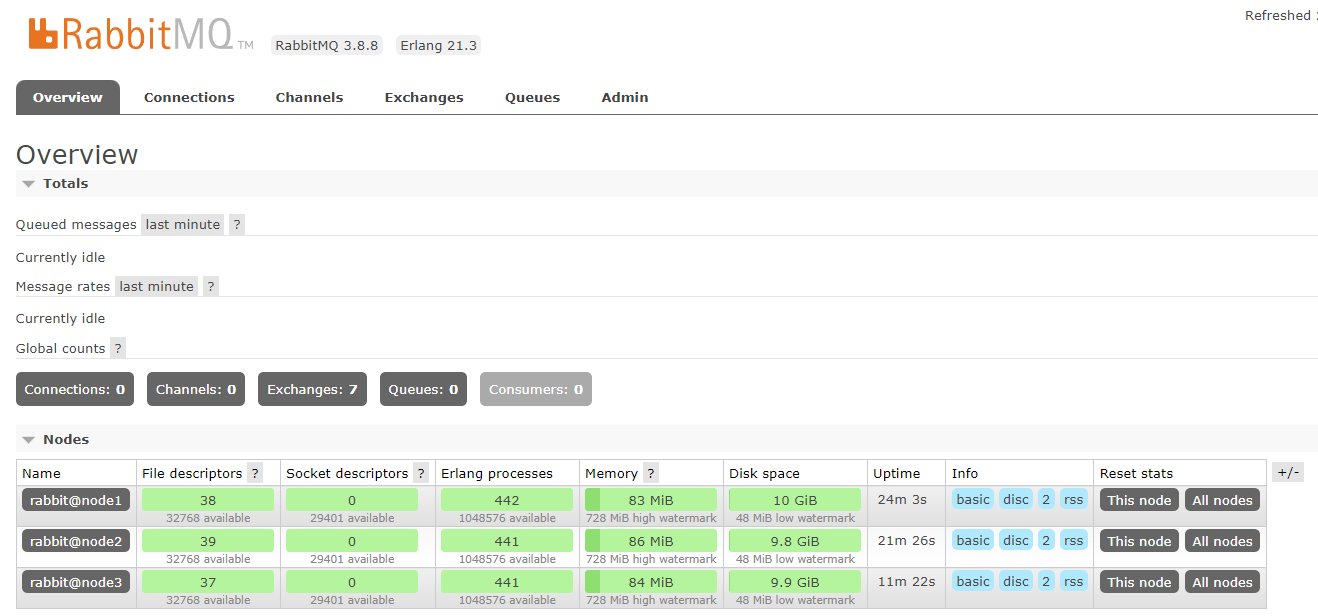This screenshot has height=616, width=1318.
Task: Open Socket descriptors help question mark
Action: 421,474
